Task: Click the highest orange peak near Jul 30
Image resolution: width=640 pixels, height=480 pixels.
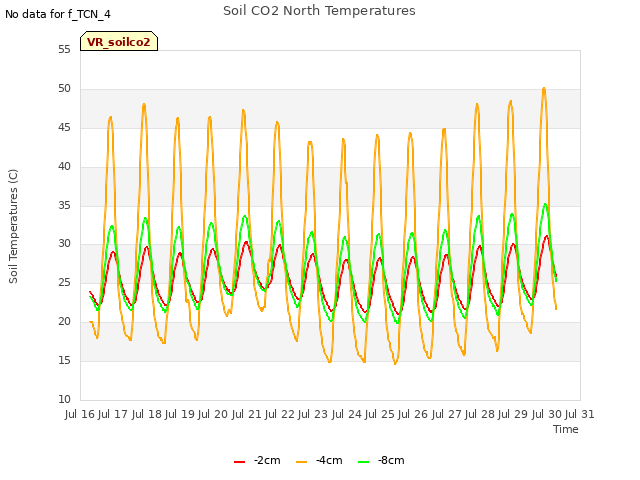Action: tap(544, 88)
